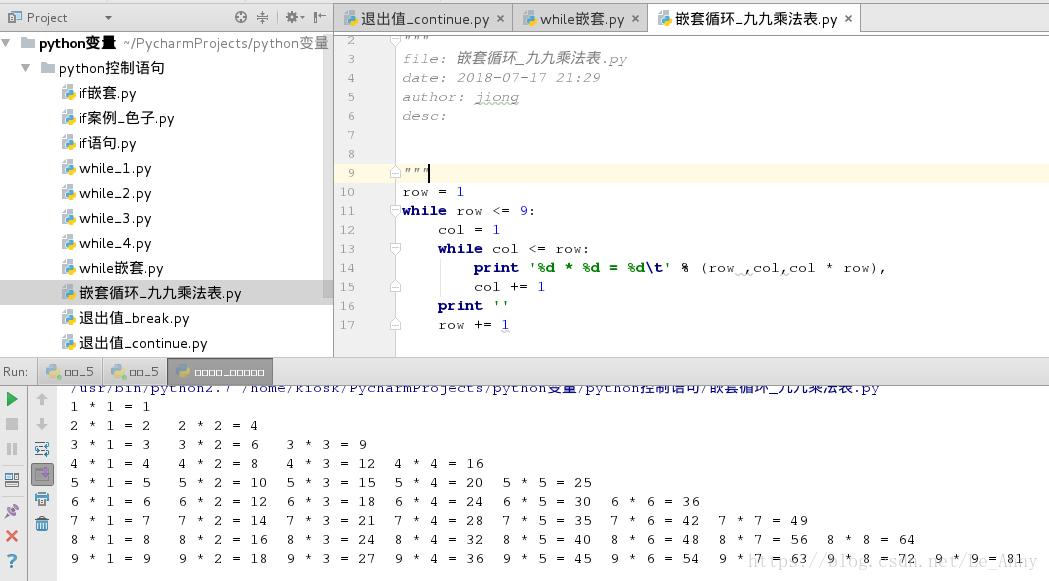Close the 嵌套循环_九九乘法表.py tab

848,19
